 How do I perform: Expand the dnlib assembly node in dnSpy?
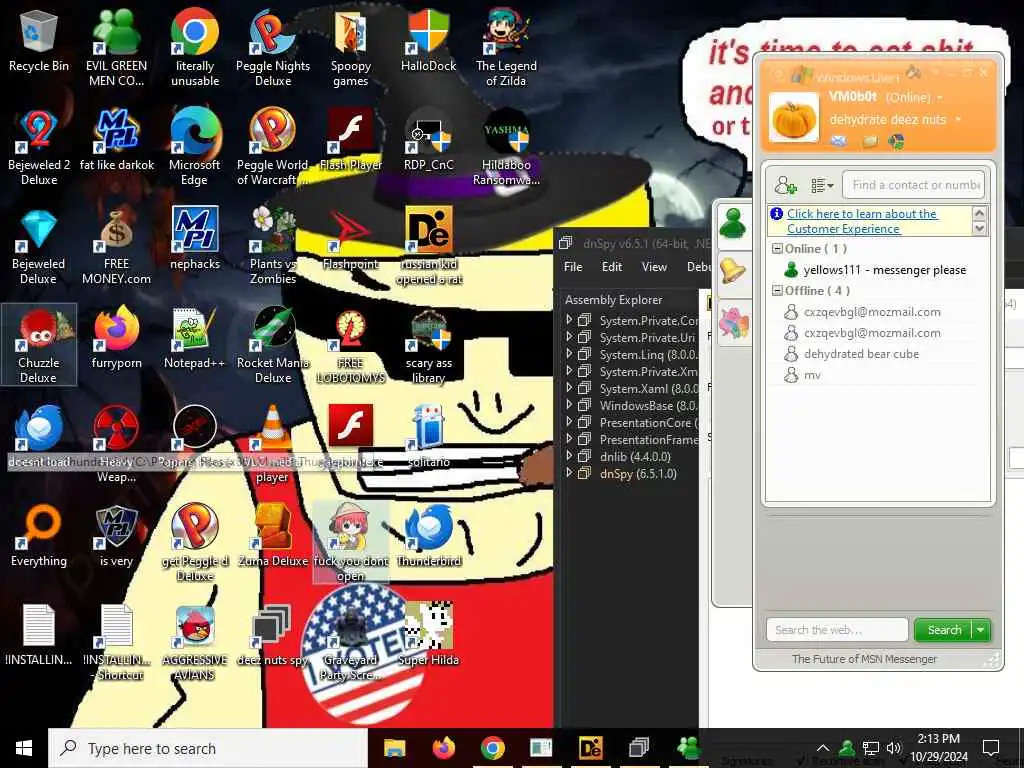[x=569, y=456]
